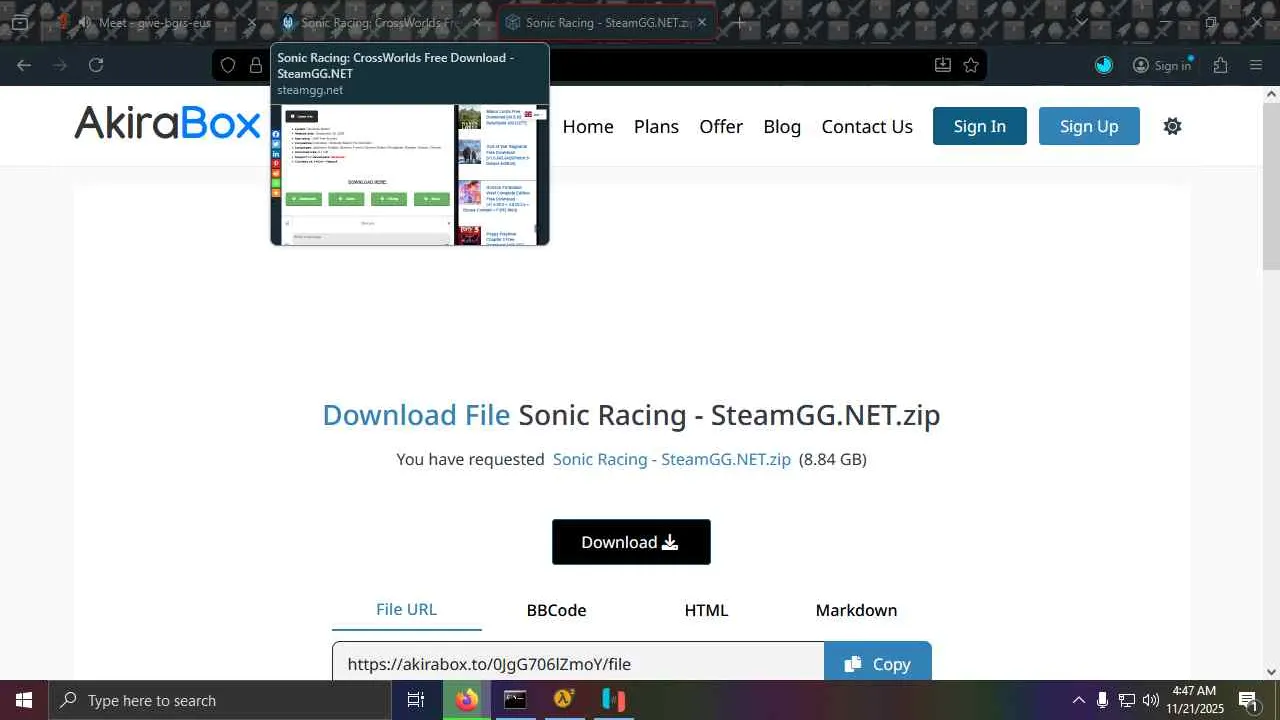The height and width of the screenshot is (720, 1280).
Task: Open the Home nav link
Action: [x=588, y=126]
